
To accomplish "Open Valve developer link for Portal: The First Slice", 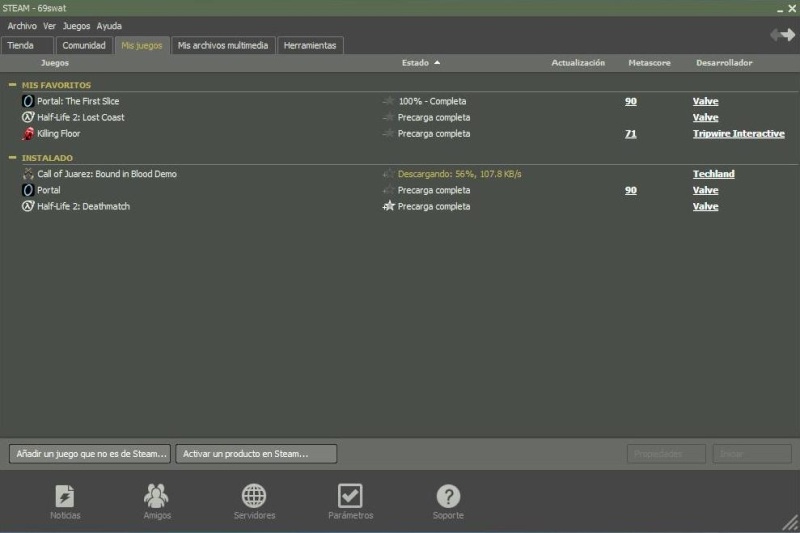I will pos(706,101).
